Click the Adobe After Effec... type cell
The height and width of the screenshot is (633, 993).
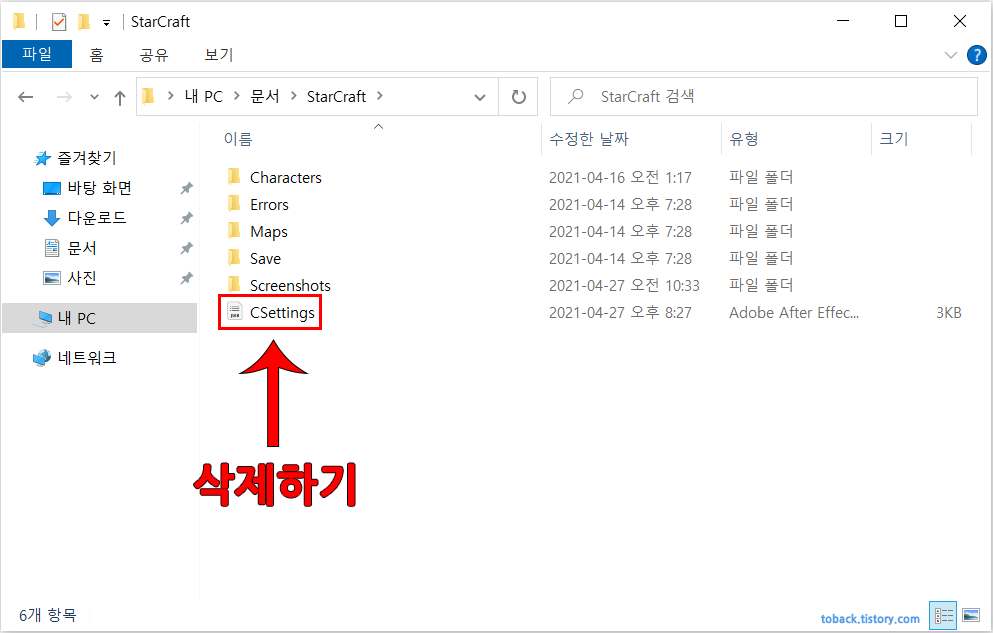pyautogui.click(x=794, y=313)
